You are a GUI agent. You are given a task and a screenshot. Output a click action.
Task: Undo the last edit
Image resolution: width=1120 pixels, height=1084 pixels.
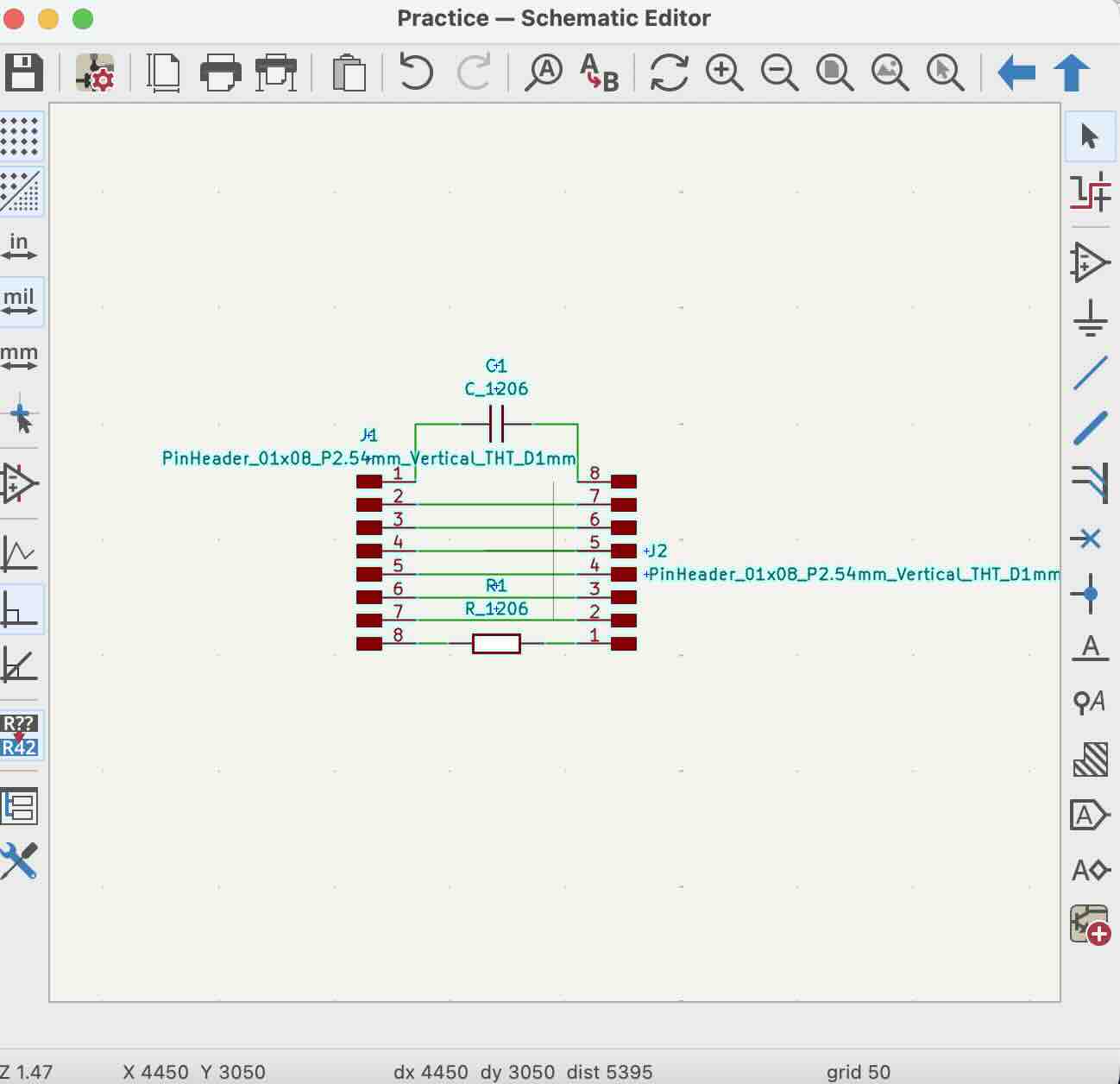(x=416, y=72)
